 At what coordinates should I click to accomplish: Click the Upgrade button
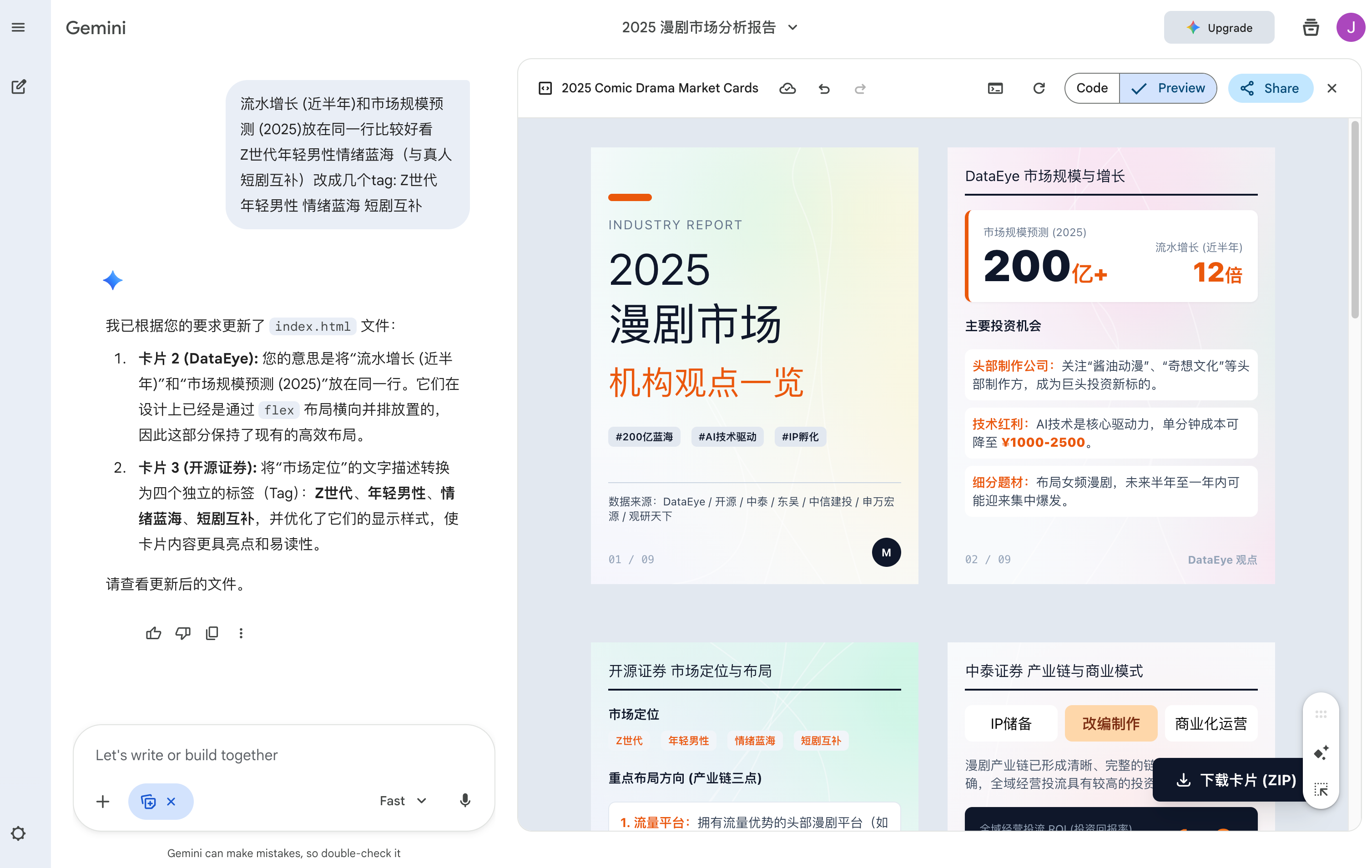(1219, 27)
